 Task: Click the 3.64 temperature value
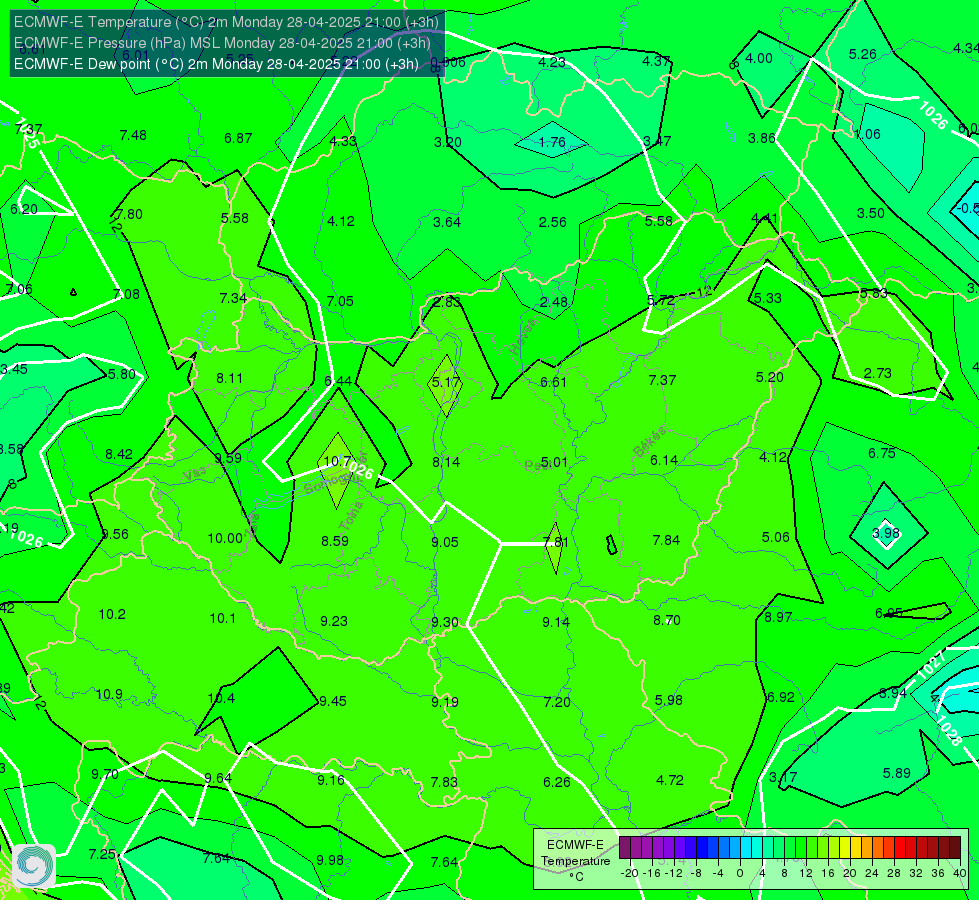447,222
